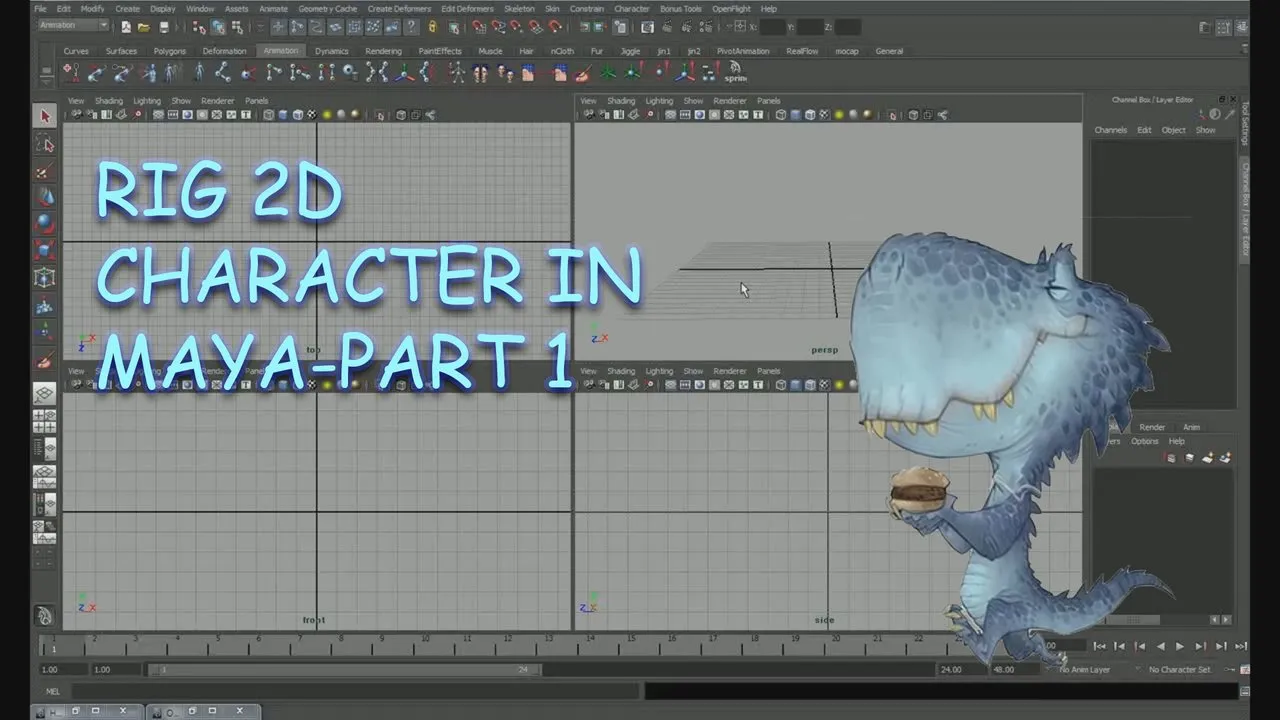Switch to four-view layout icon
1280x720 pixels.
45,421
